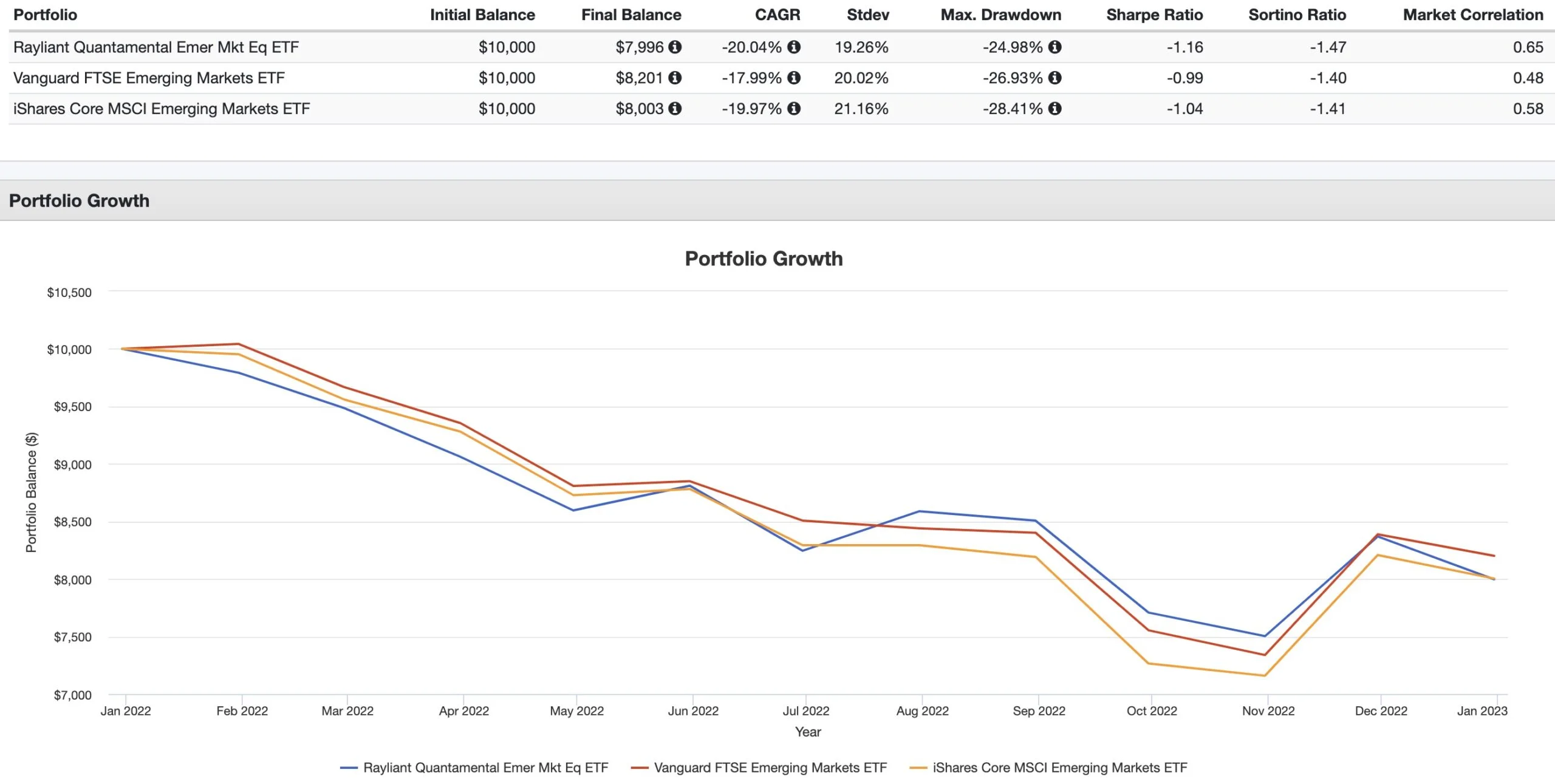Click Sortino Ratio value -1.47
The height and width of the screenshot is (784, 1555).
pos(1328,47)
